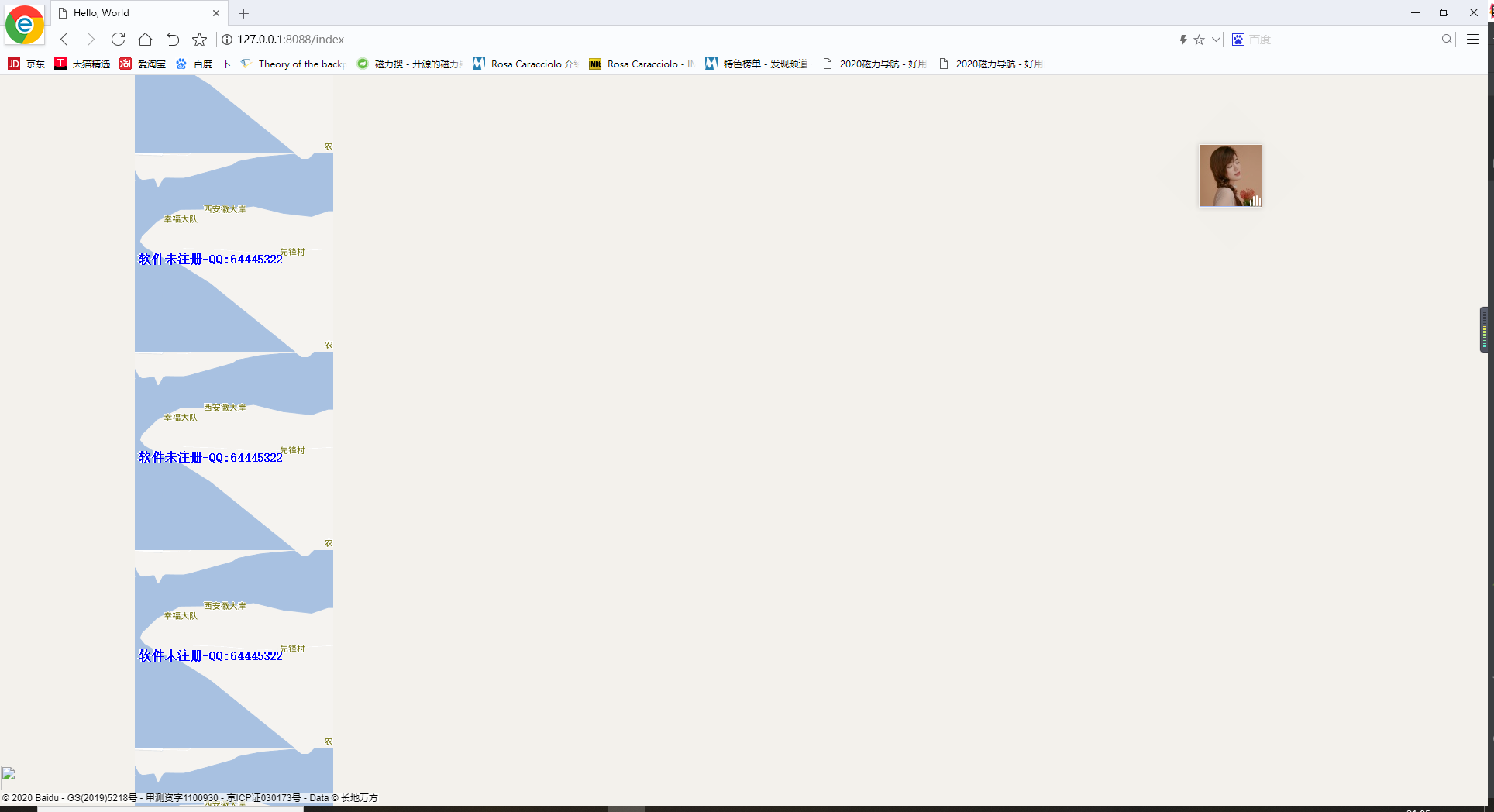
Task: Click the Baidu paw icon in search box
Action: tap(1237, 39)
